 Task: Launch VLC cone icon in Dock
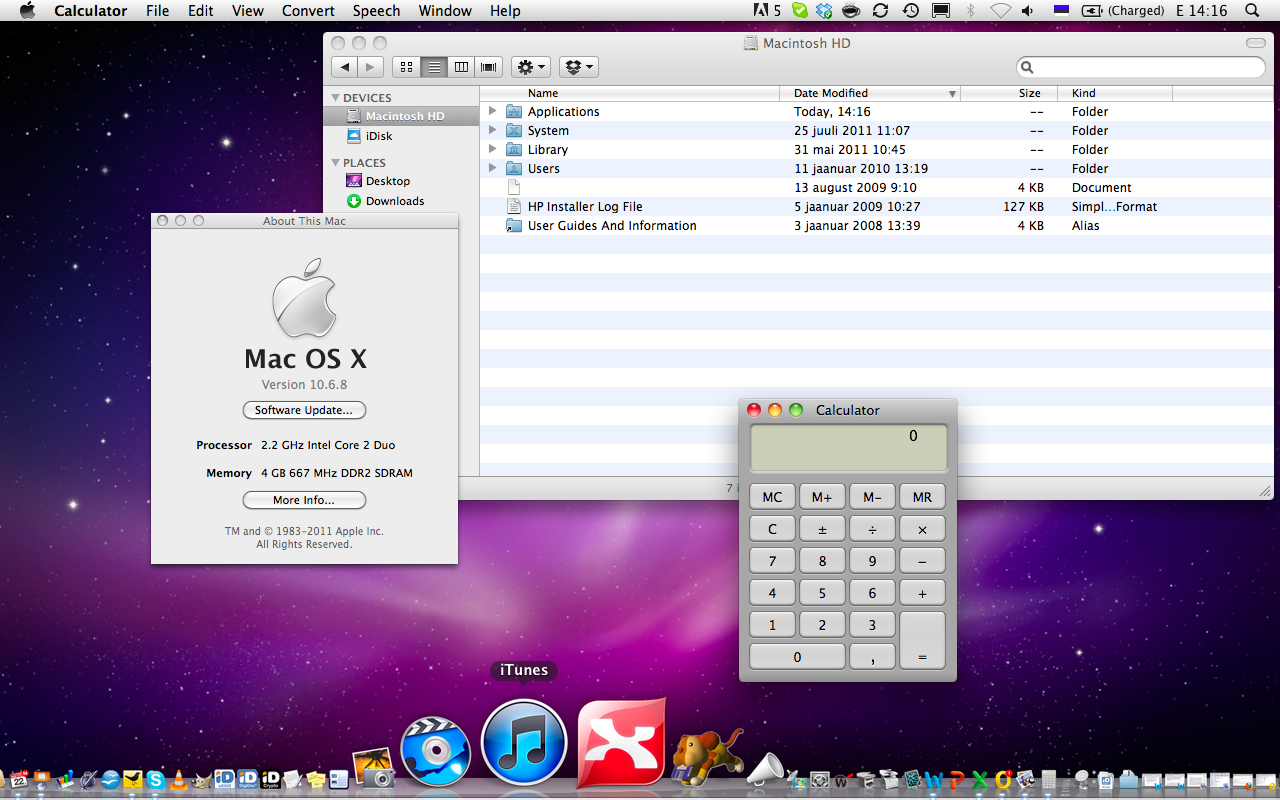(178, 779)
